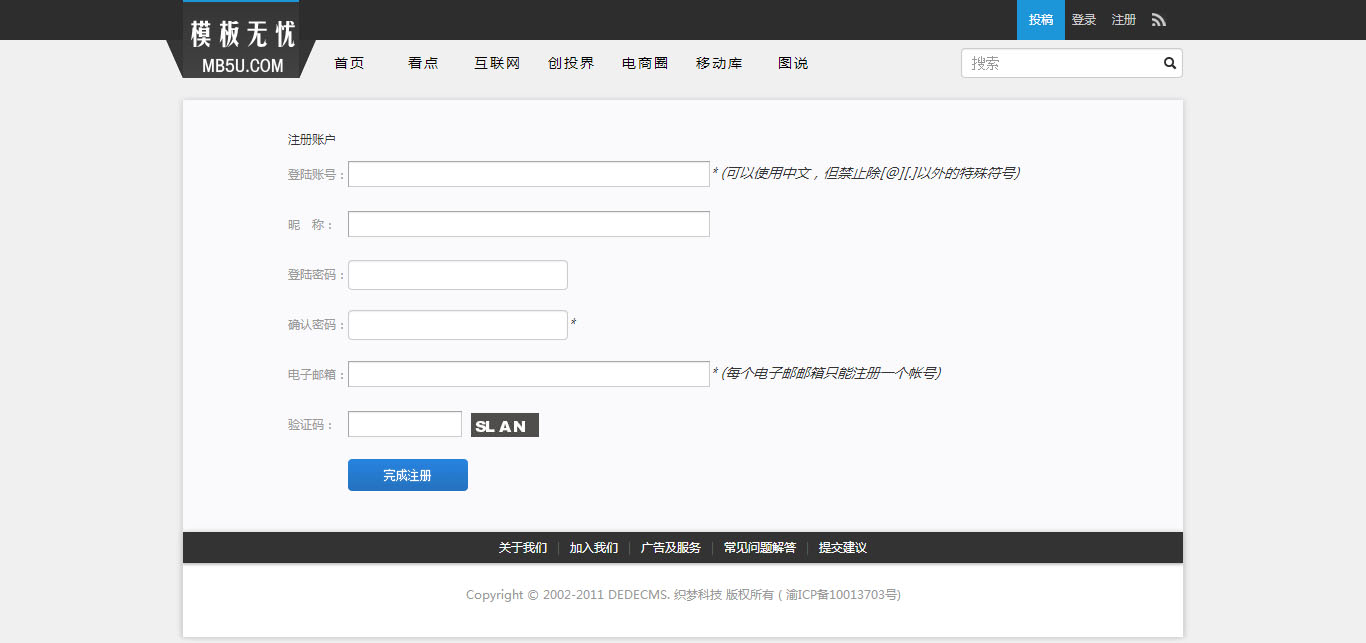
Task: Click into the 电子邮箱 text box
Action: click(x=528, y=374)
